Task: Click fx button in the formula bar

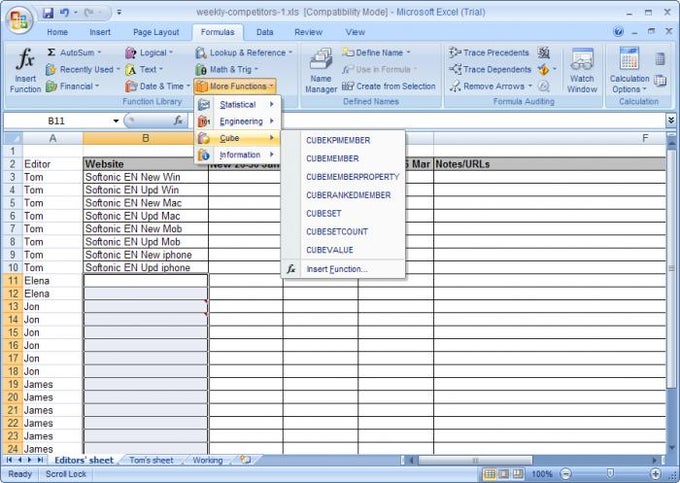Action: [178, 121]
